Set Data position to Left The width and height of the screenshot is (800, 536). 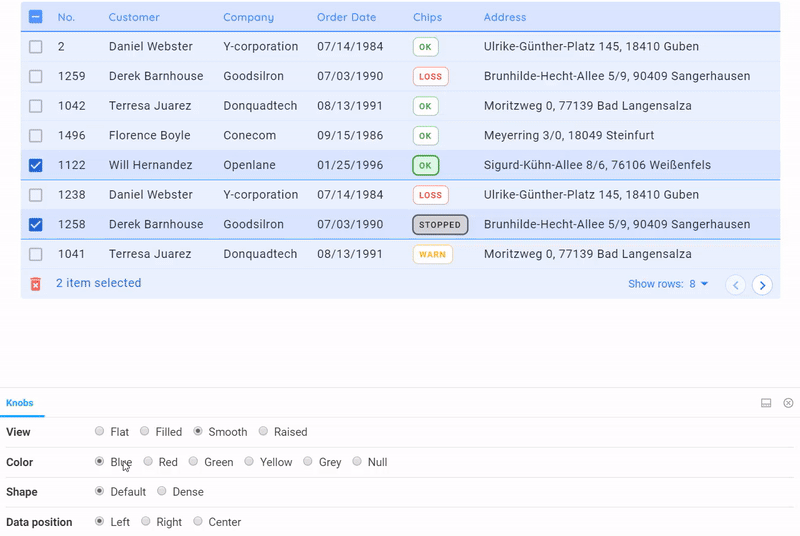pyautogui.click(x=99, y=521)
